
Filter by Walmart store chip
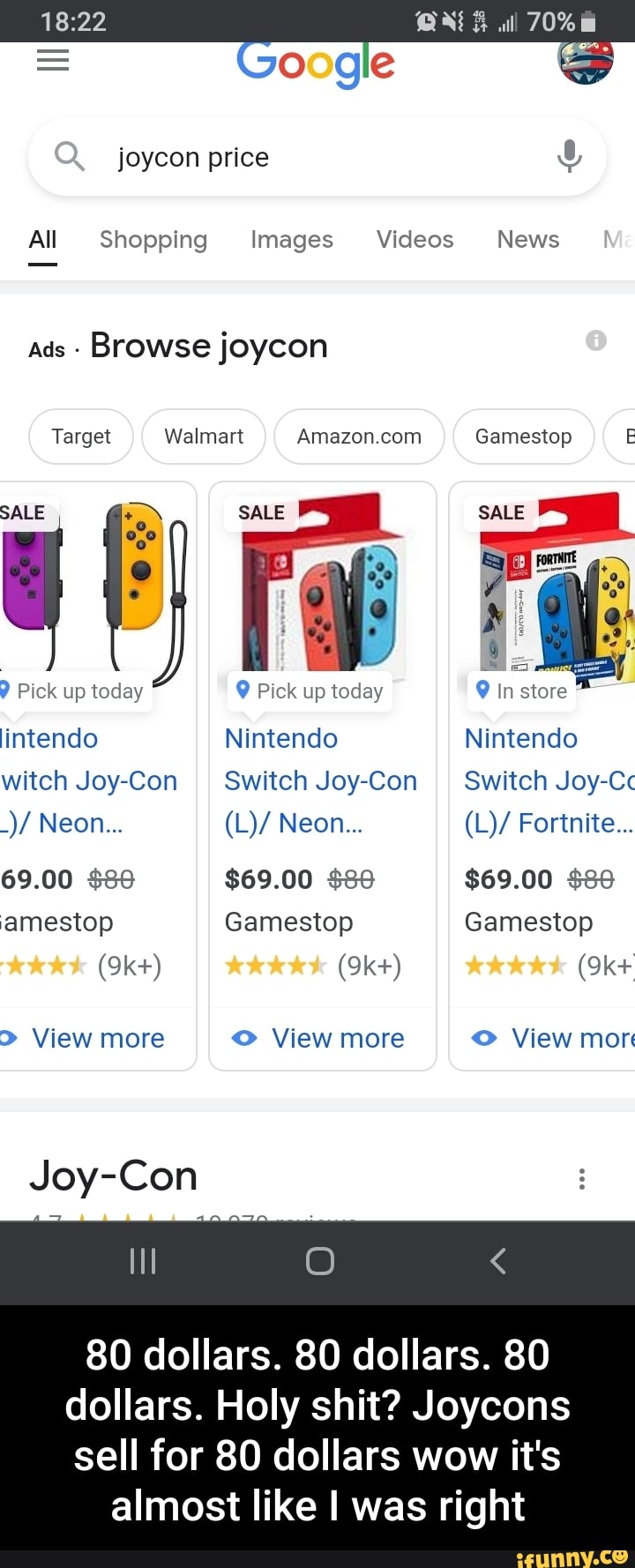pyautogui.click(x=204, y=437)
